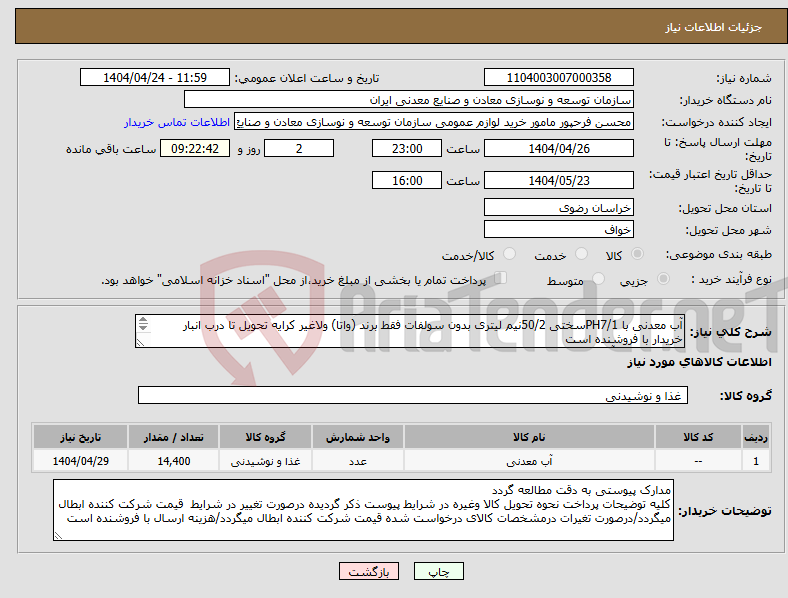Screen dimensions: 788x598
Task: Click the goods group field غذا و نوشیدنی
Action: [413, 395]
